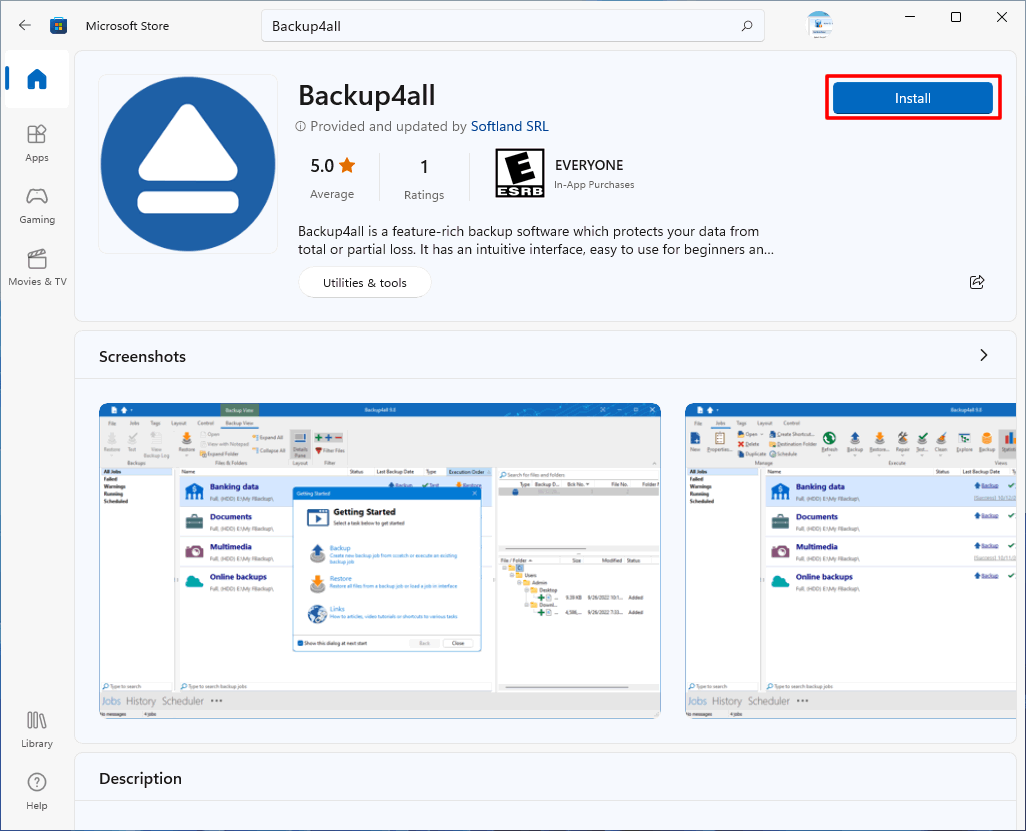This screenshot has height=831, width=1026.
Task: Open the Home section in the sidebar
Action: point(36,79)
